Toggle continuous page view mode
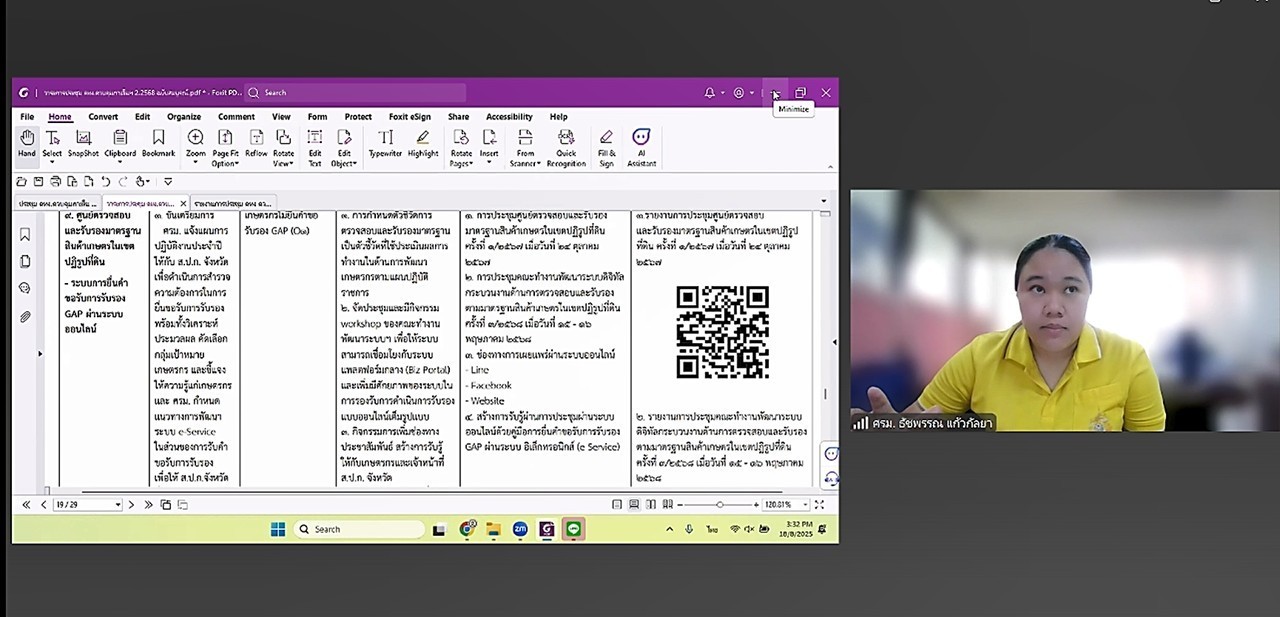 (x=634, y=505)
